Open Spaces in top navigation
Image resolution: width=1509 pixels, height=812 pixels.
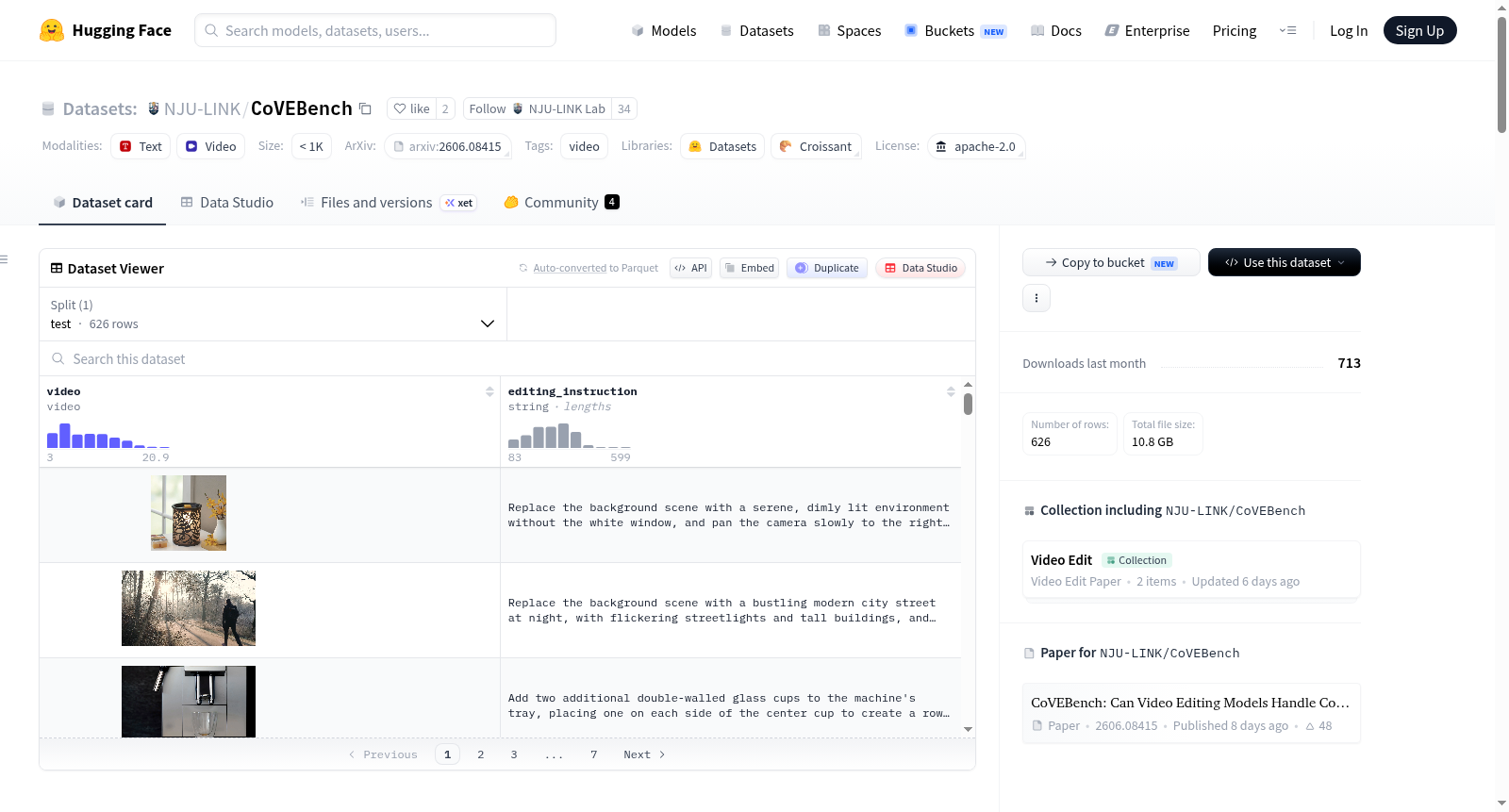849,30
